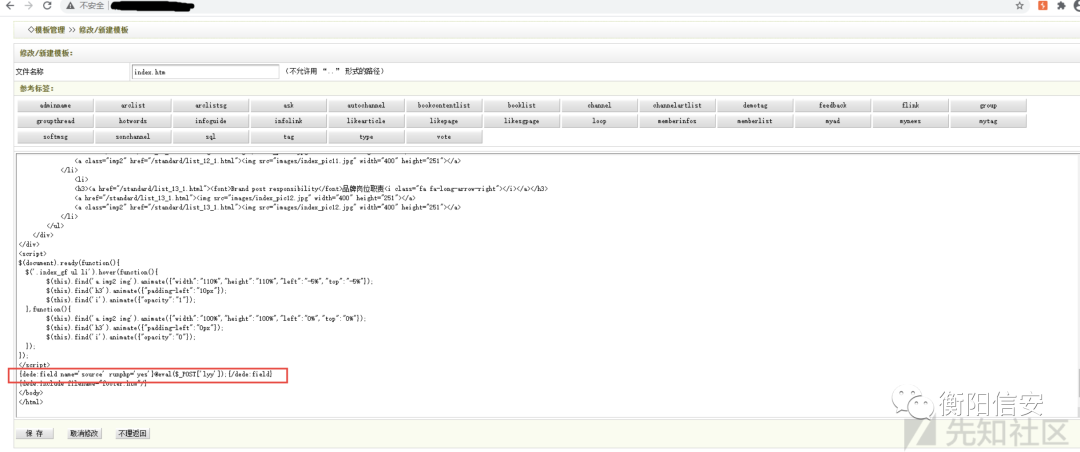Insert the myad tag
Image resolution: width=1080 pixels, height=452 pixels.
(833, 121)
